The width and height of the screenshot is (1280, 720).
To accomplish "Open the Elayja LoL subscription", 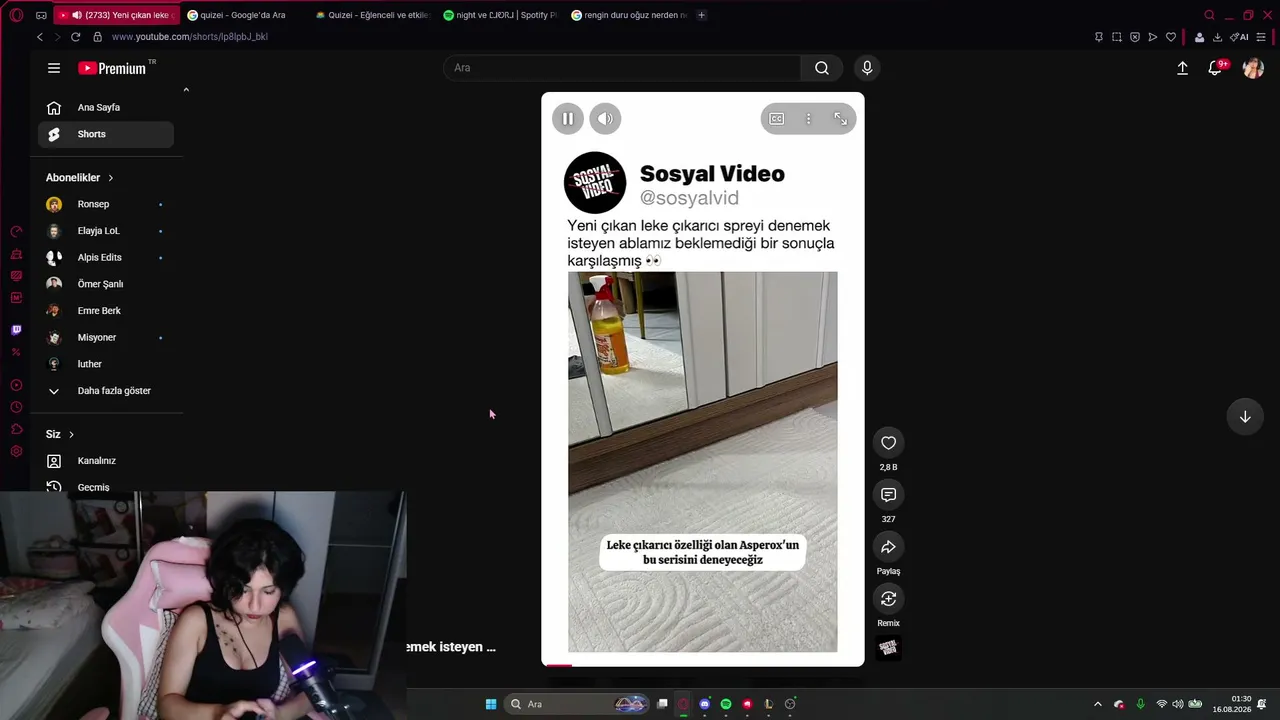I will [x=106, y=231].
